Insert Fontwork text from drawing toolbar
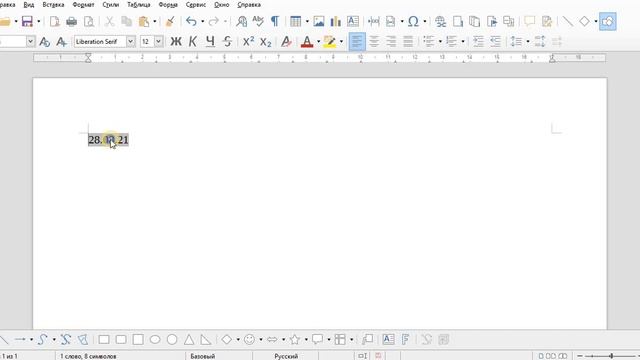Screen dimensions: 640x360 click(405, 339)
